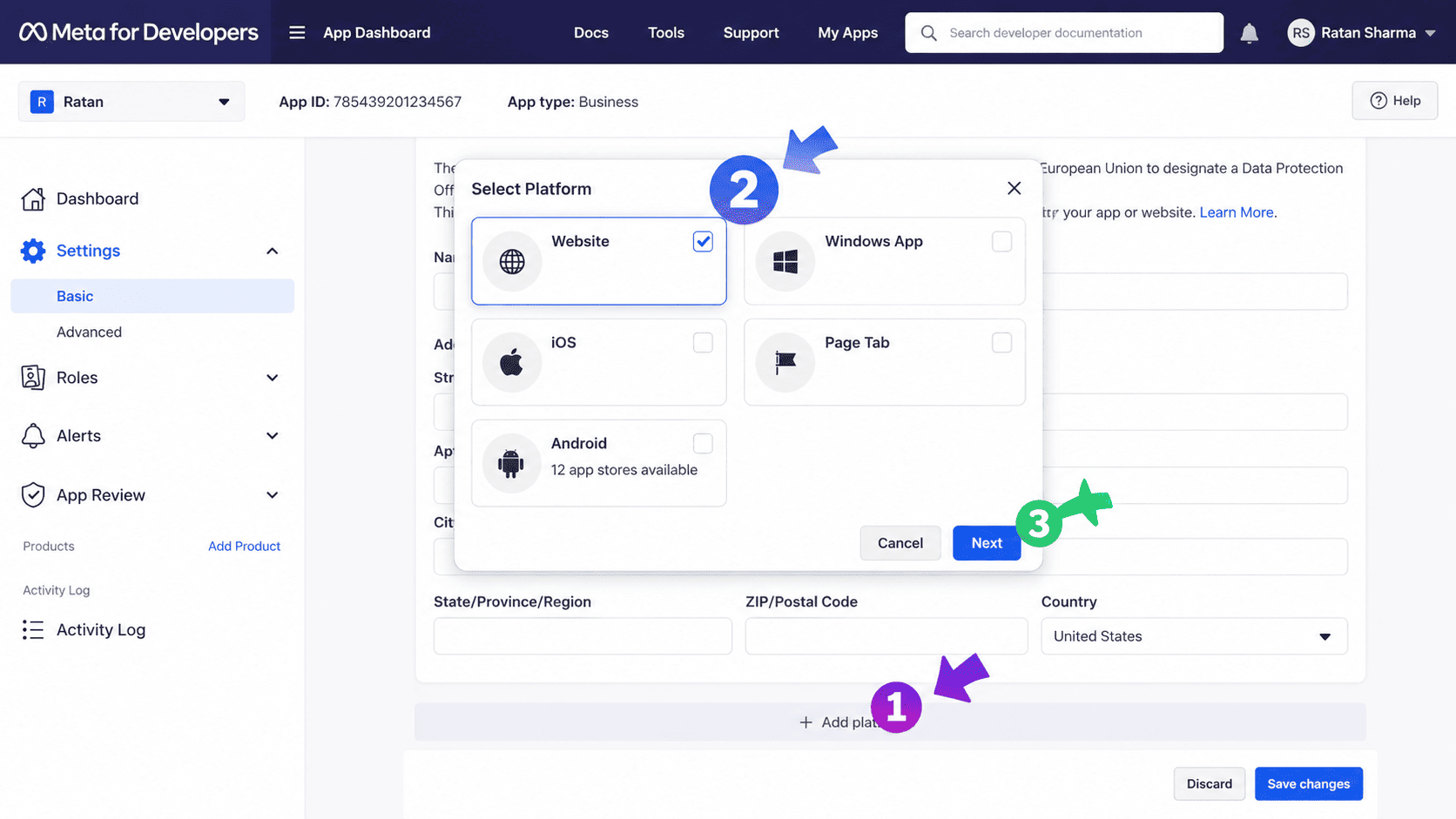Open notifications bell icon

(1250, 33)
